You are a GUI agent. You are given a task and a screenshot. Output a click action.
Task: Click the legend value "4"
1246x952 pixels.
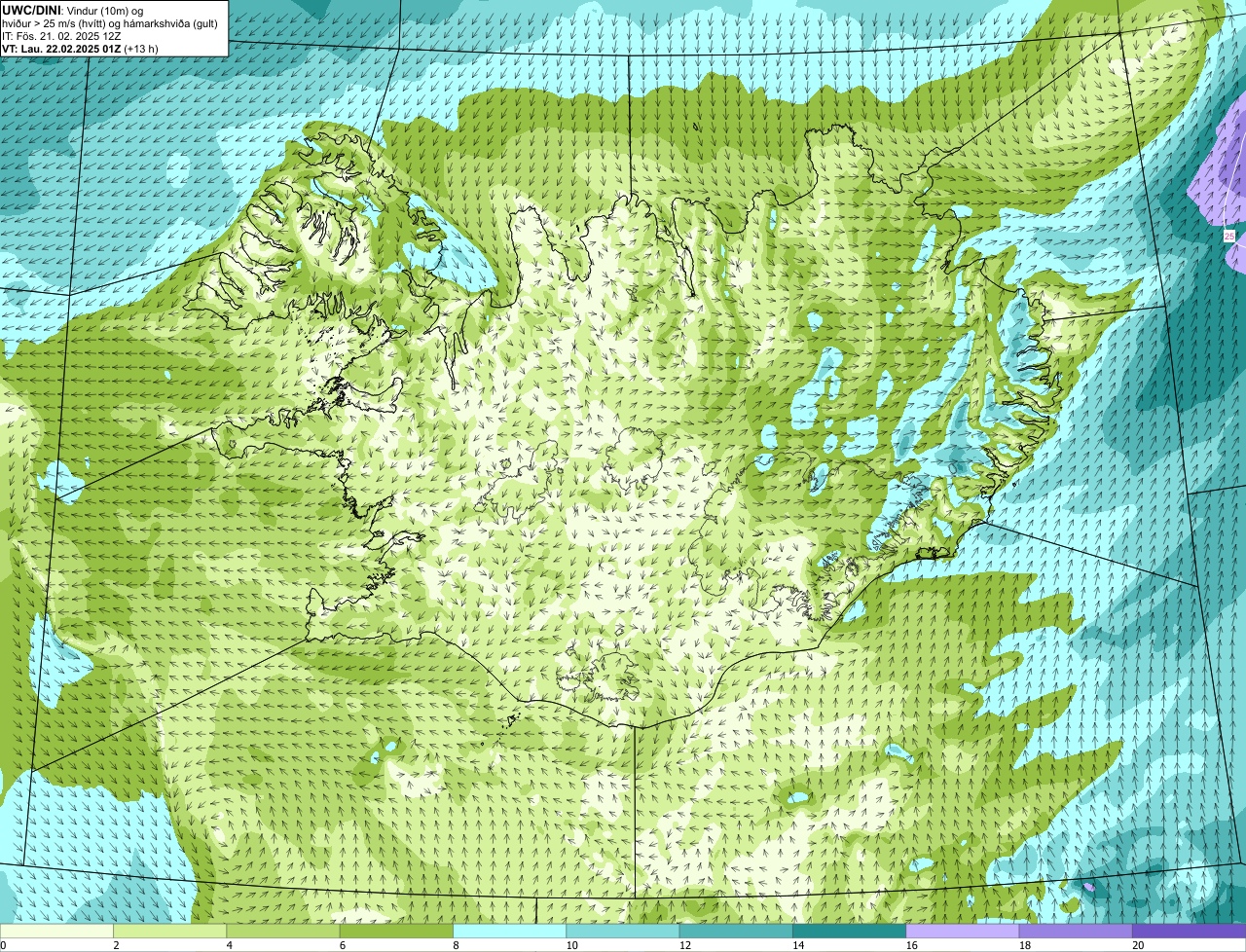pos(229,945)
